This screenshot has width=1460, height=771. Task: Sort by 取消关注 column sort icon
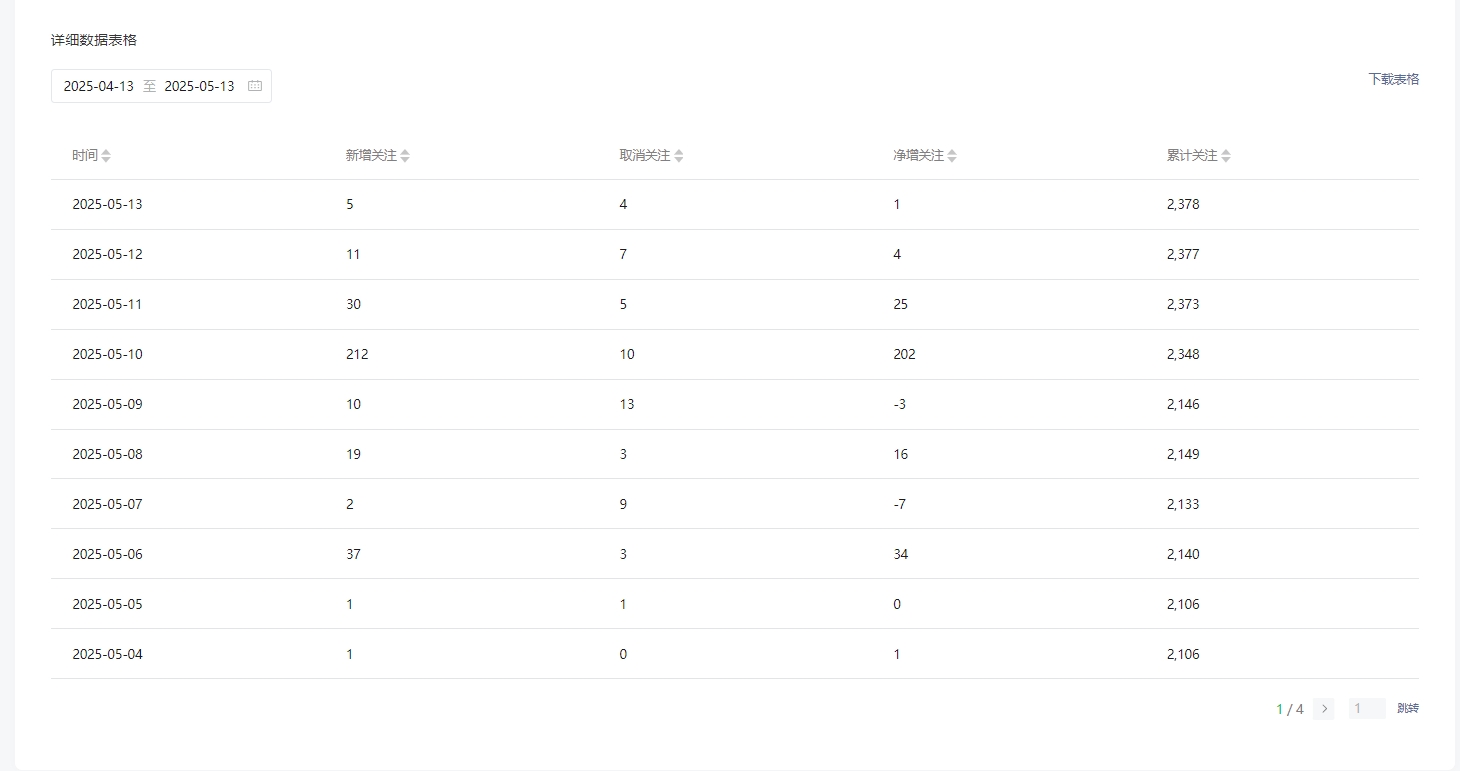[x=679, y=156]
